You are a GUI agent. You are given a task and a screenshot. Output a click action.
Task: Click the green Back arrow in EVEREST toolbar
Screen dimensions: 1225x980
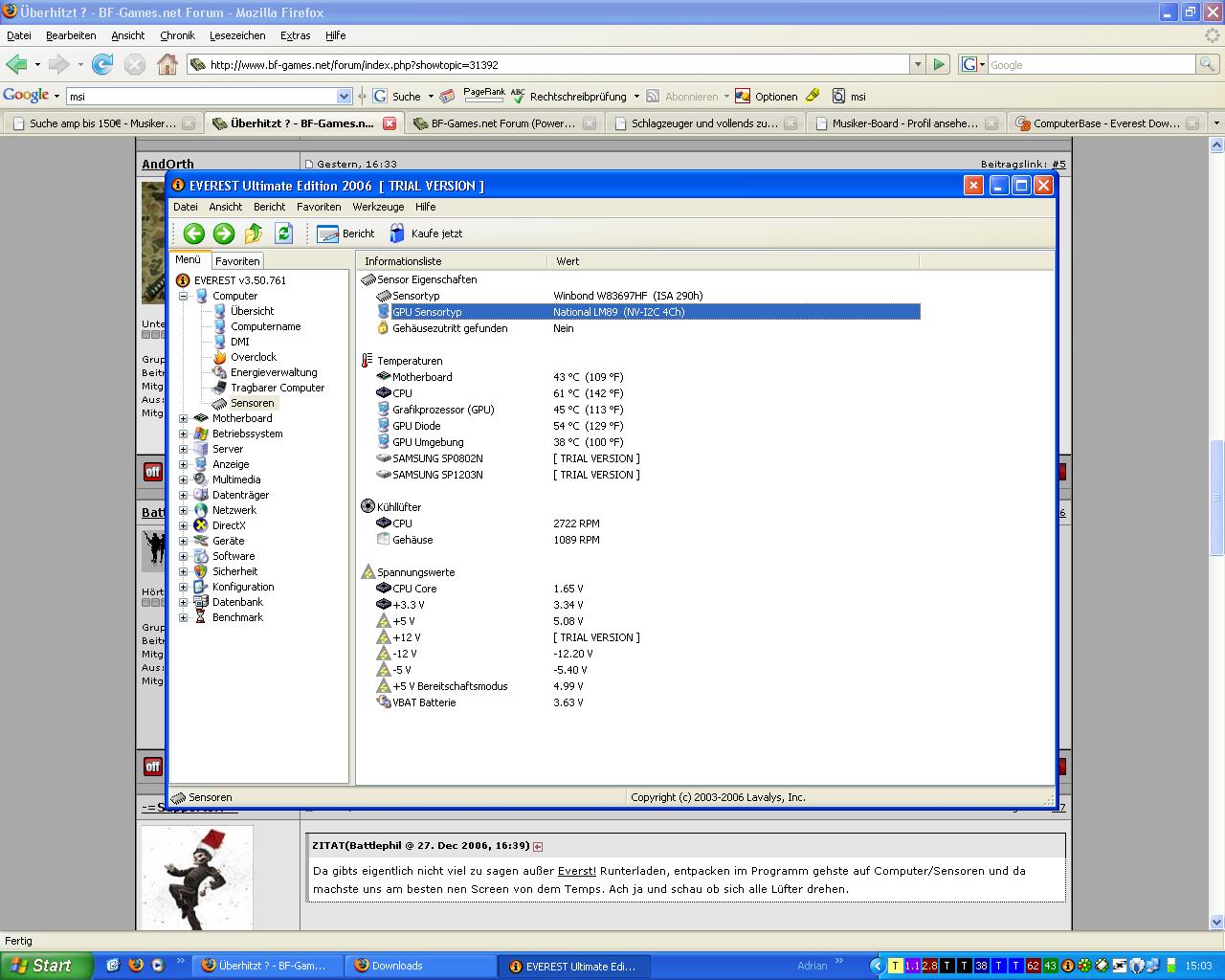194,234
